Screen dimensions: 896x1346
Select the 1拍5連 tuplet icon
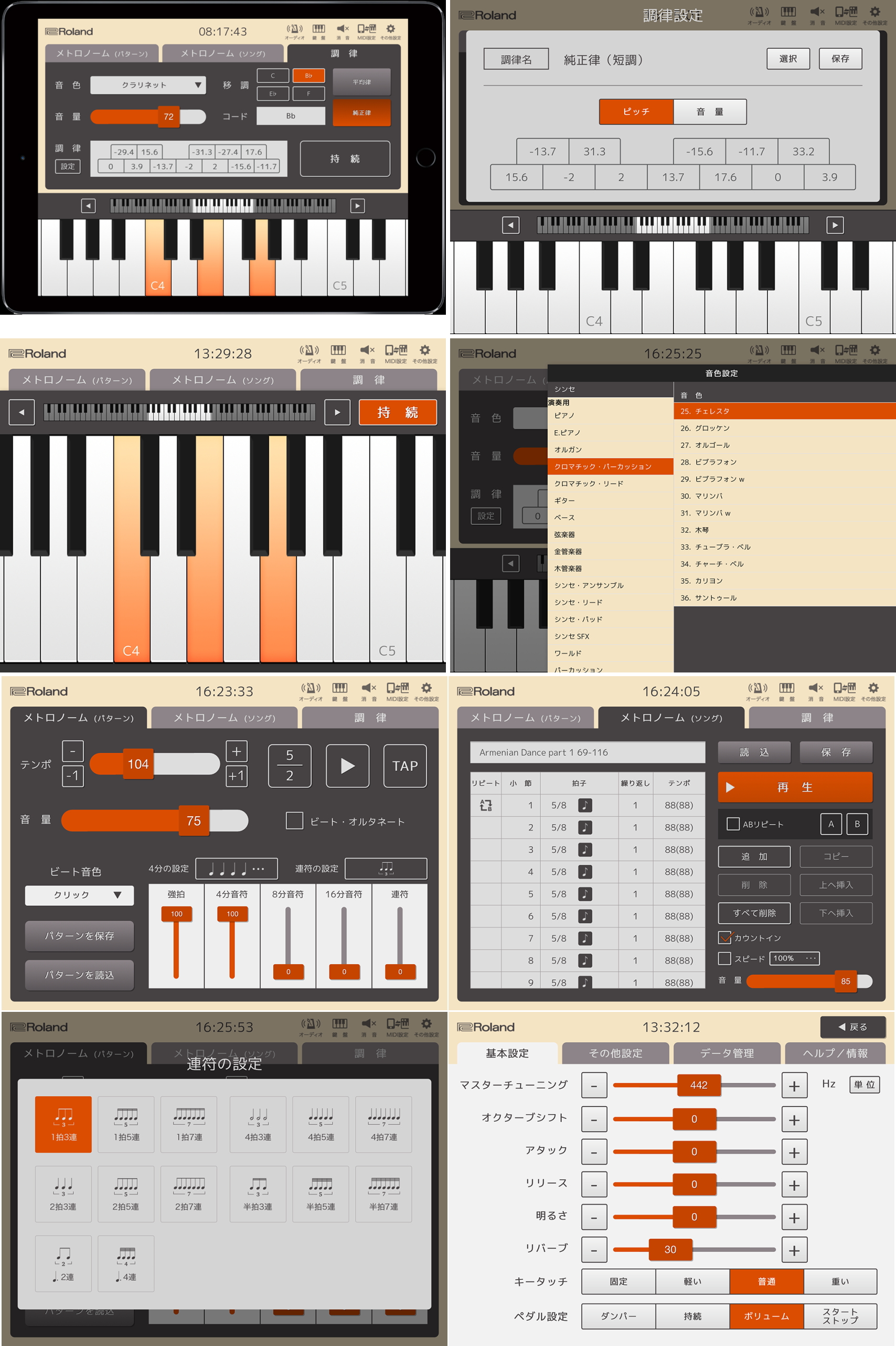tap(126, 1123)
